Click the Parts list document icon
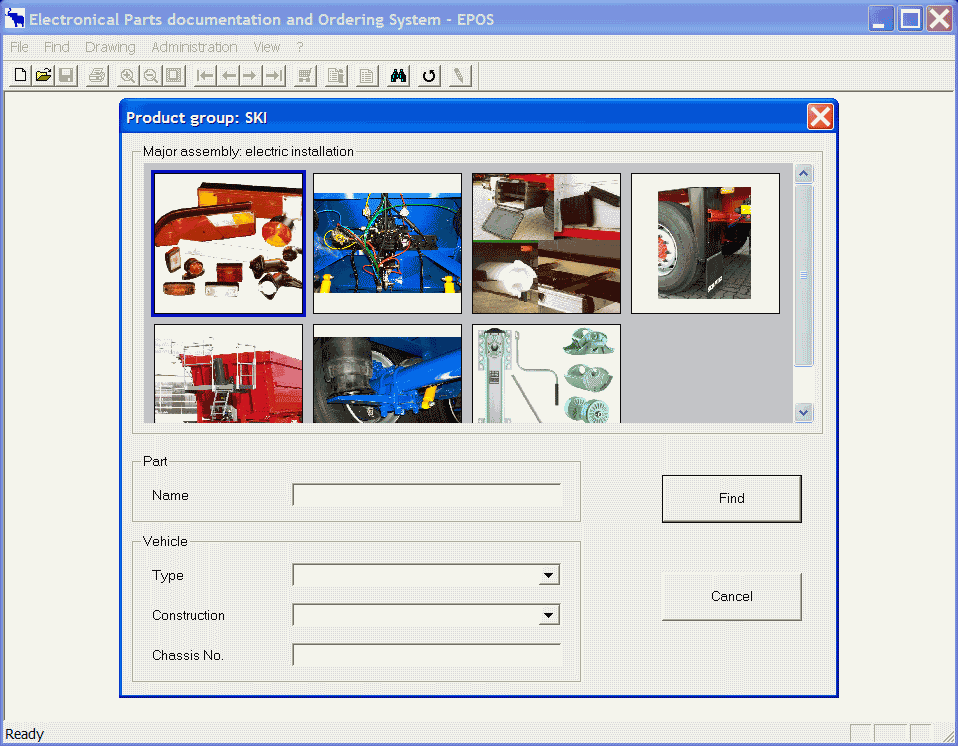Image resolution: width=958 pixels, height=746 pixels. 367,76
